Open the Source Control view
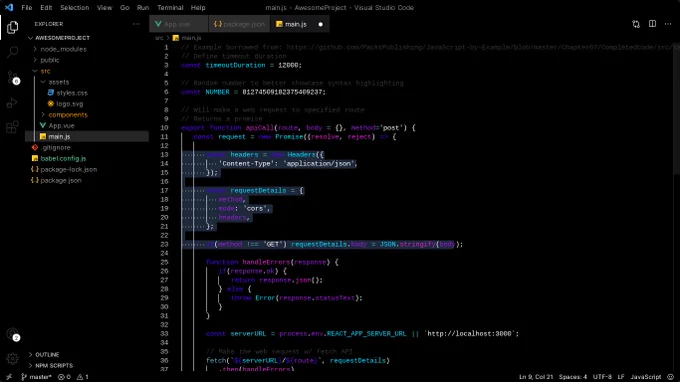 tap(12, 78)
